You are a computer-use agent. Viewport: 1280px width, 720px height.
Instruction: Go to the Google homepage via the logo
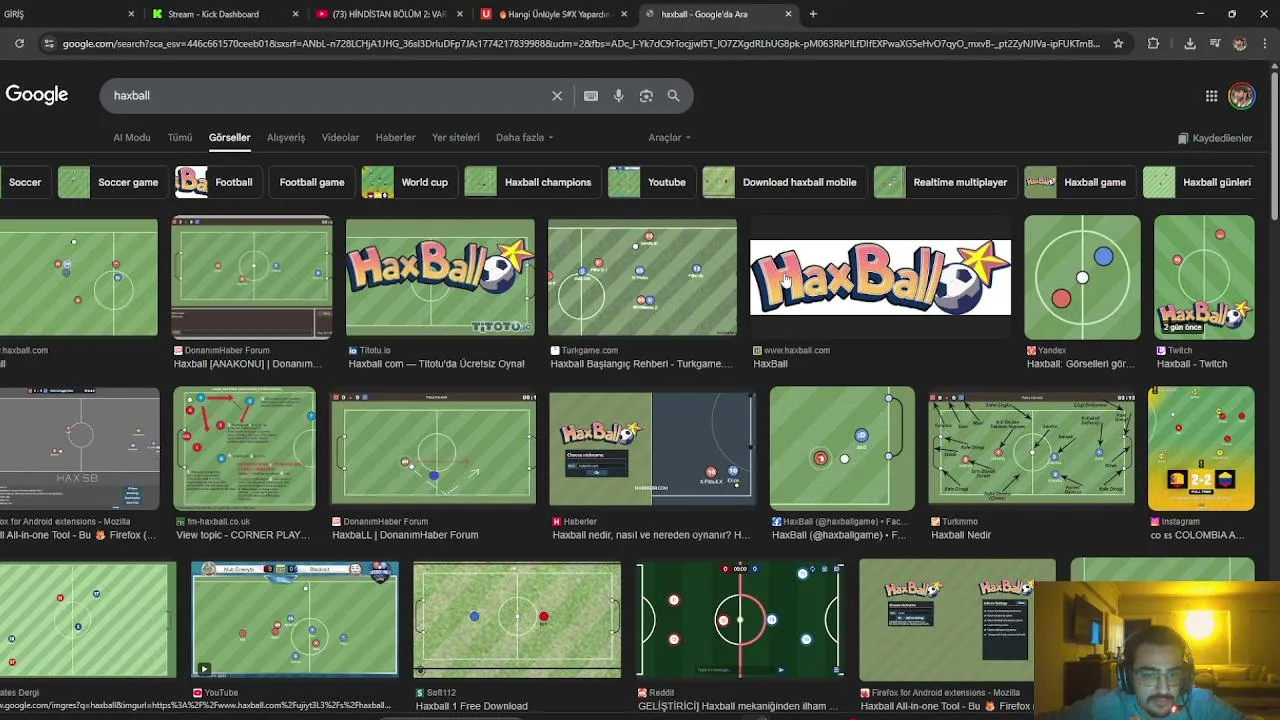37,95
